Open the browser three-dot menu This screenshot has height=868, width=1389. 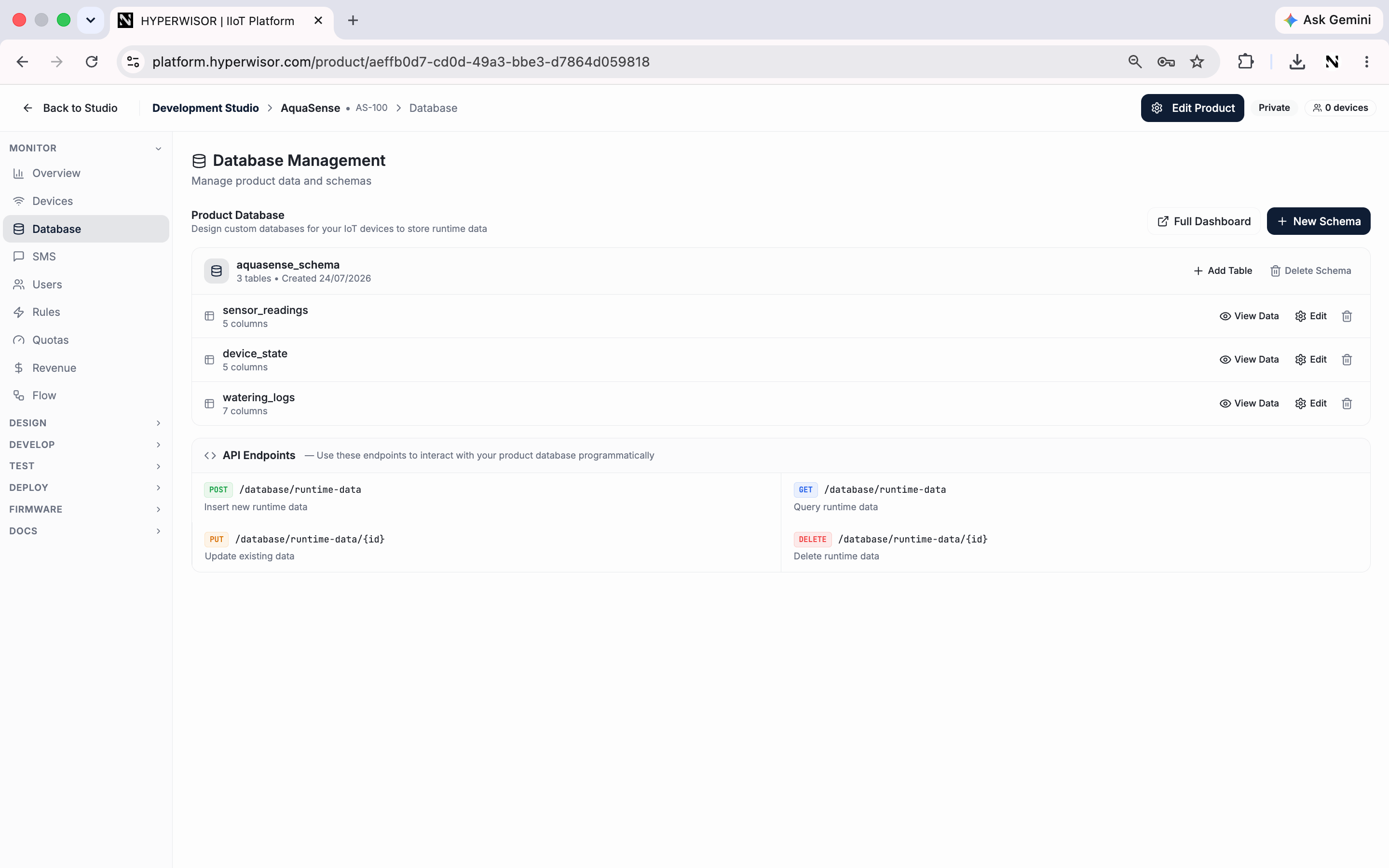click(x=1367, y=61)
